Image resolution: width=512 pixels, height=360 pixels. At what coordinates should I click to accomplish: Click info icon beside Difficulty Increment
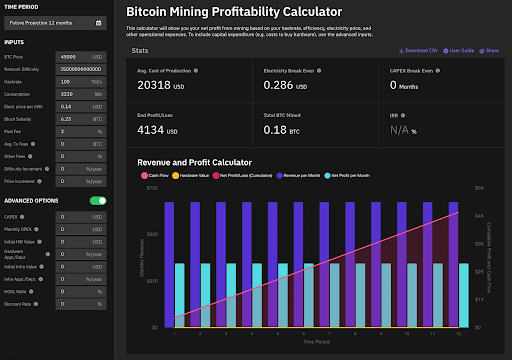47,169
